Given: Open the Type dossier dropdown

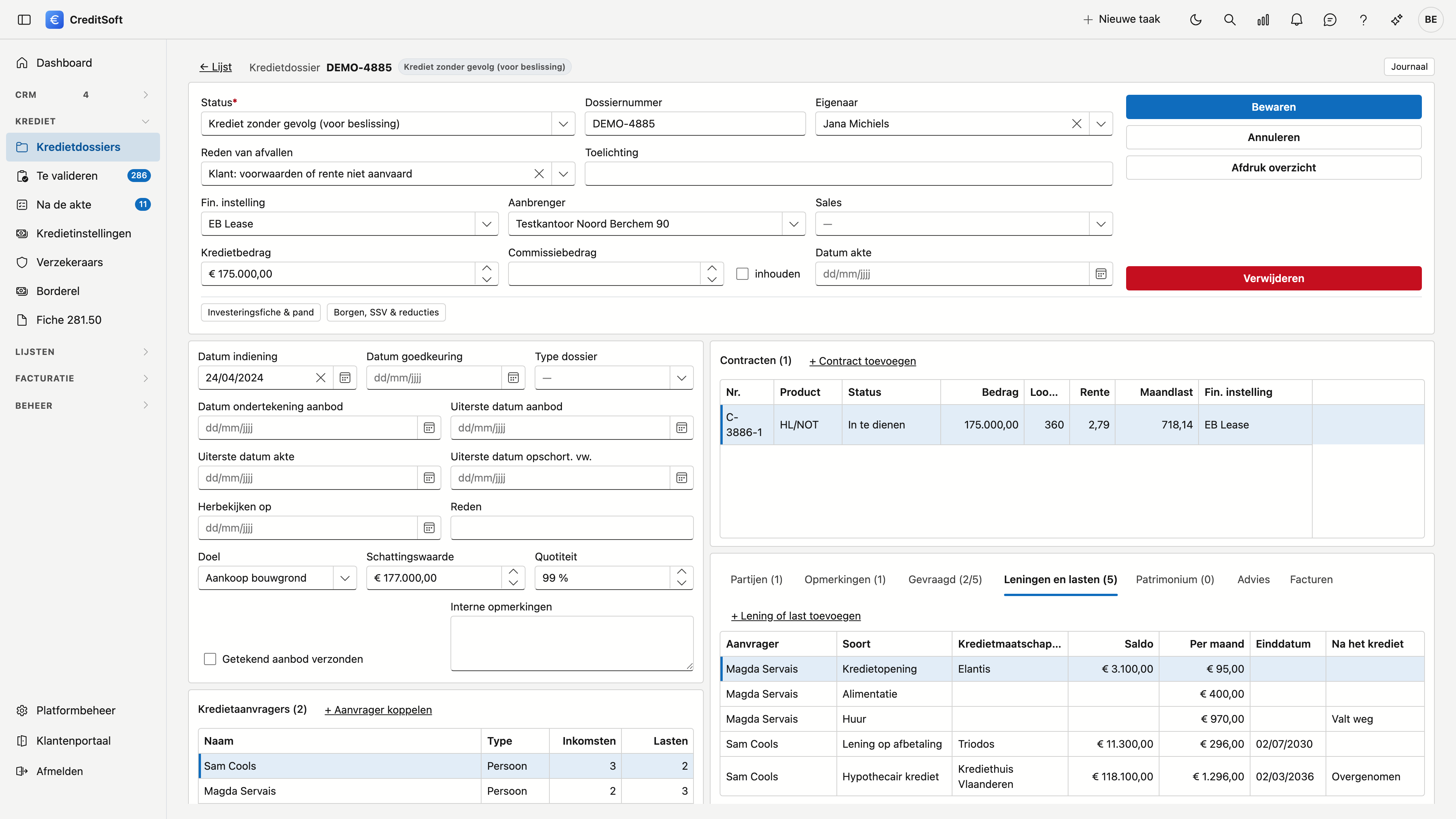Looking at the screenshot, I should coord(682,378).
